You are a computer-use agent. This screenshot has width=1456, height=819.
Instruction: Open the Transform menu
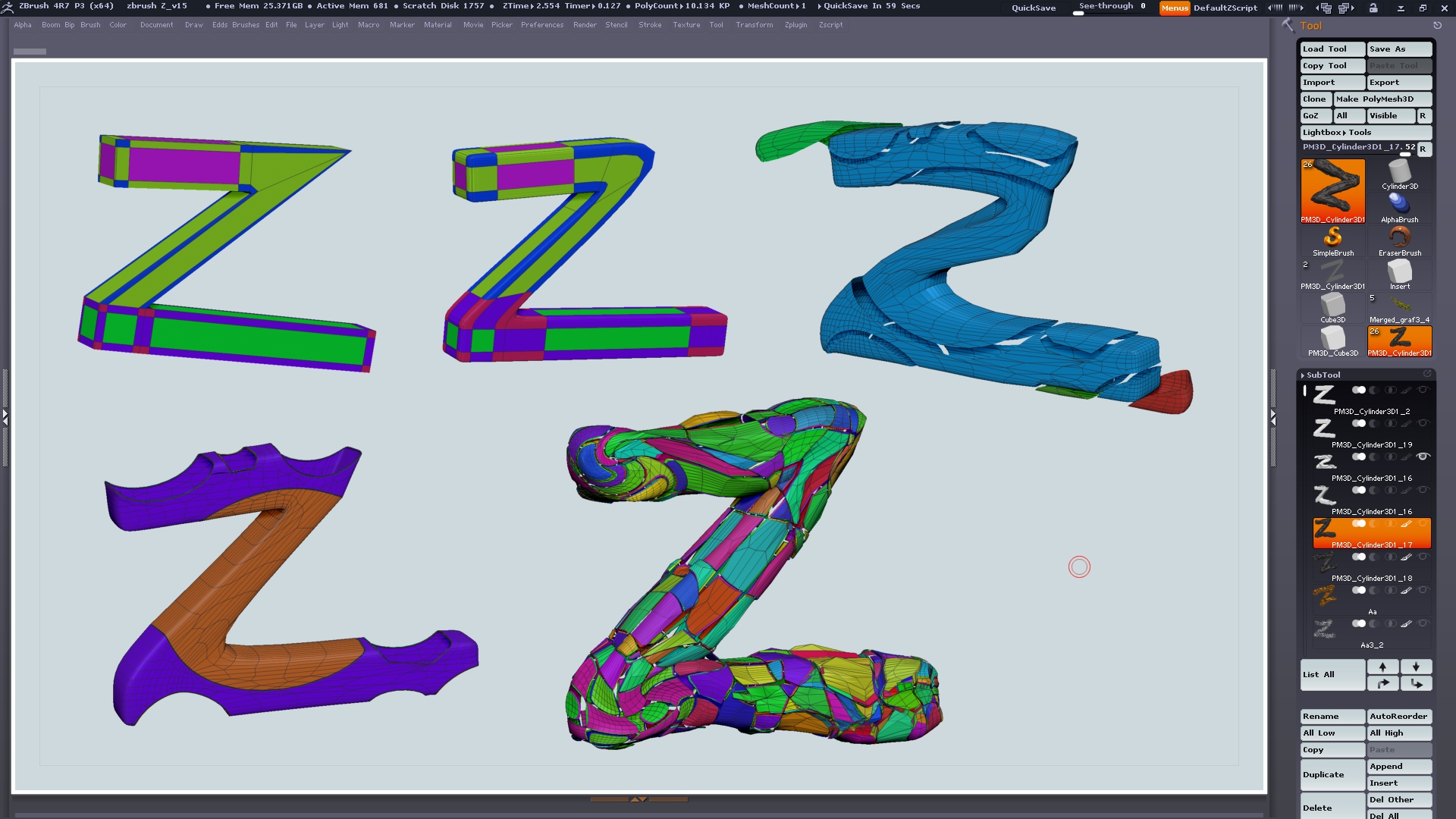[754, 25]
